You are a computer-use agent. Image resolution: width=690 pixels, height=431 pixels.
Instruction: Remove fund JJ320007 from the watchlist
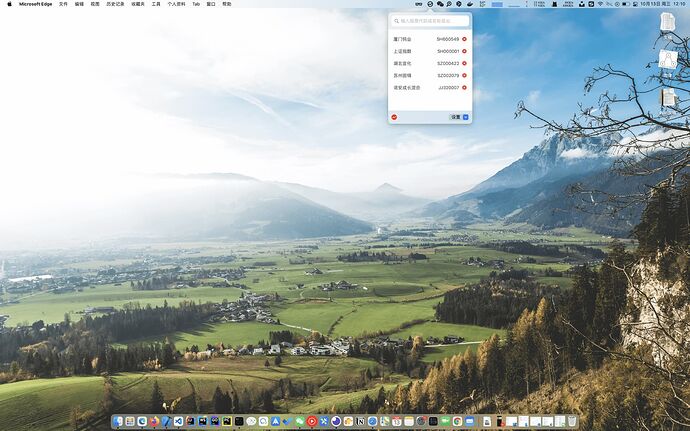[464, 87]
